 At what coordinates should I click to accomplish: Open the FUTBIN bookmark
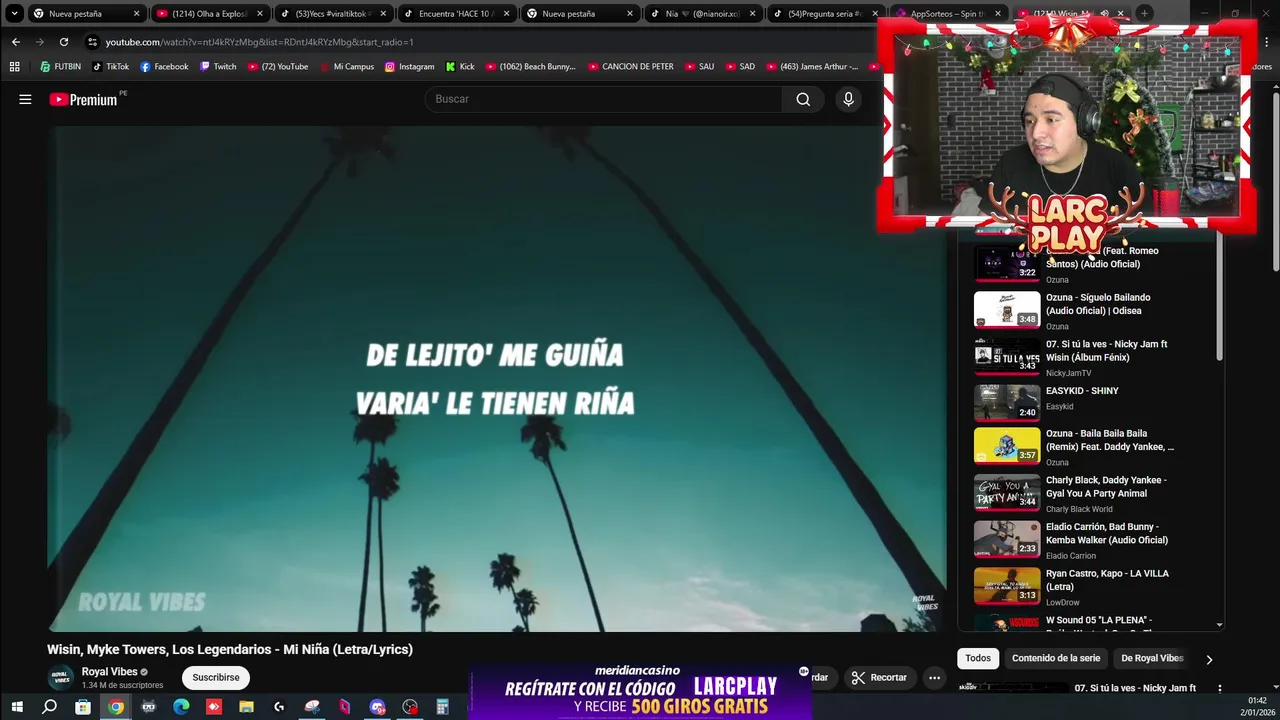point(60,67)
